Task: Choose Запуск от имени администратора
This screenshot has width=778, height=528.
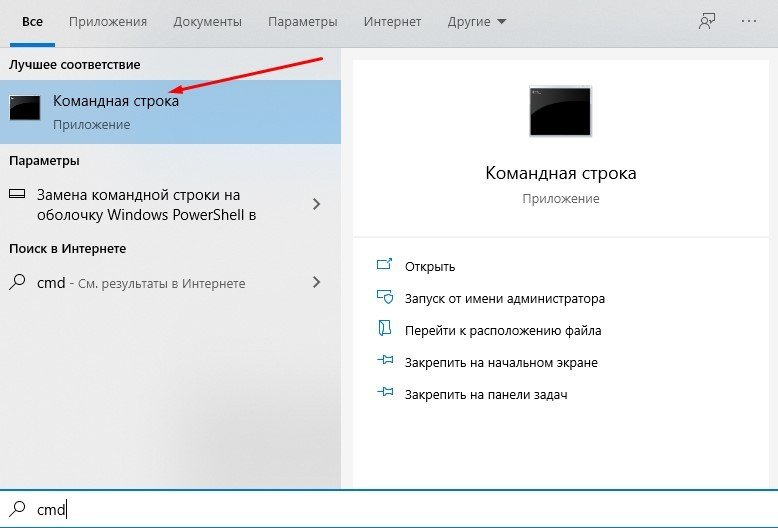Action: tap(505, 299)
